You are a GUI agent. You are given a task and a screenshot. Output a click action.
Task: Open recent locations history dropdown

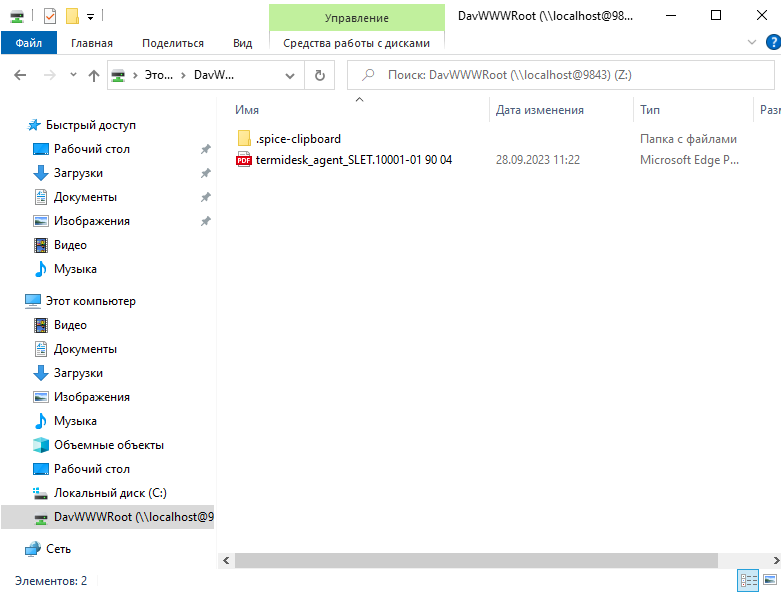(x=72, y=75)
